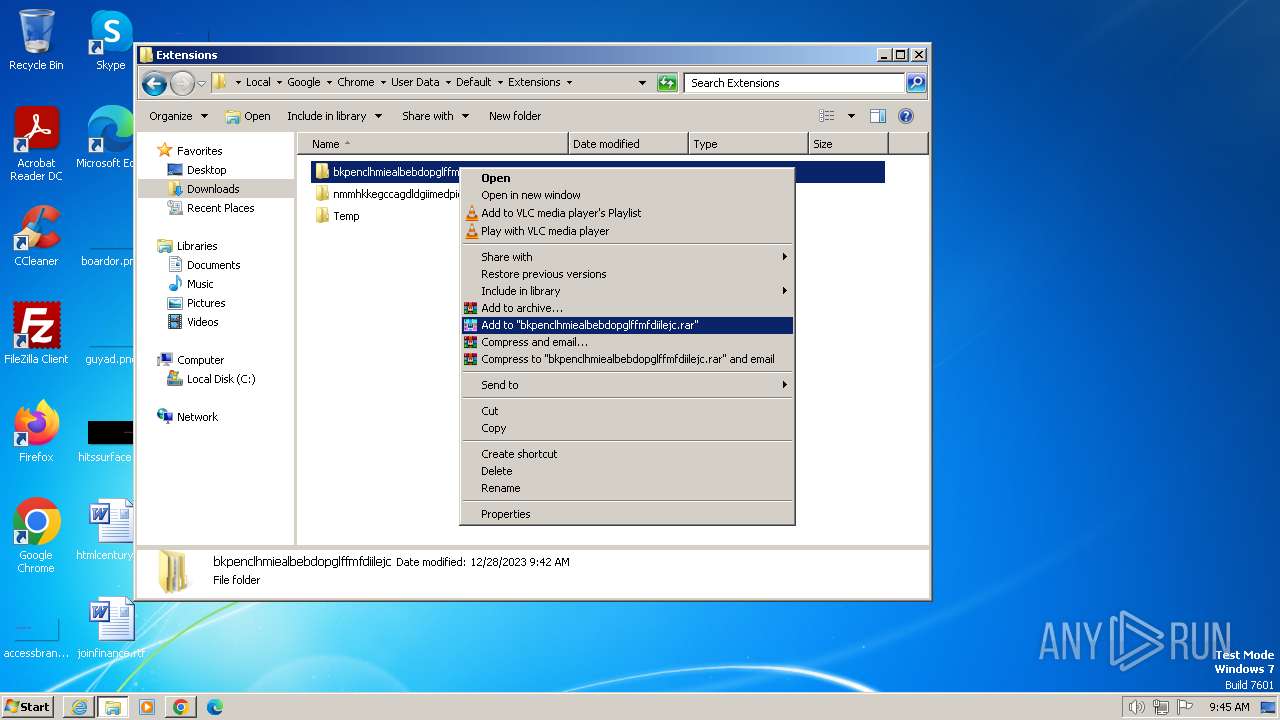
Task: Expand the Share with toolbar dropdown
Action: (435, 116)
